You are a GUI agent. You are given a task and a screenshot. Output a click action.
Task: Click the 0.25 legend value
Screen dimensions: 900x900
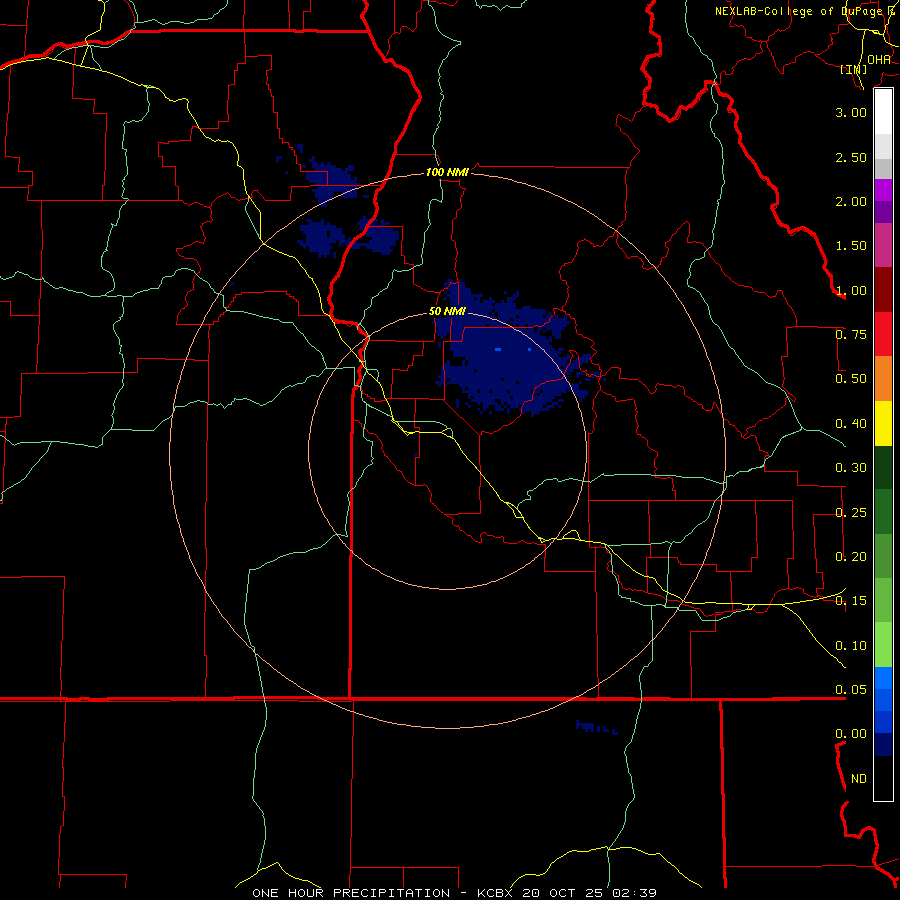[x=851, y=513]
